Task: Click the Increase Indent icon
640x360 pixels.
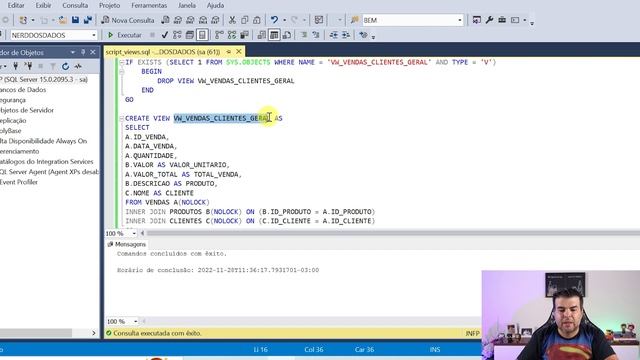Action: pyautogui.click(x=346, y=35)
